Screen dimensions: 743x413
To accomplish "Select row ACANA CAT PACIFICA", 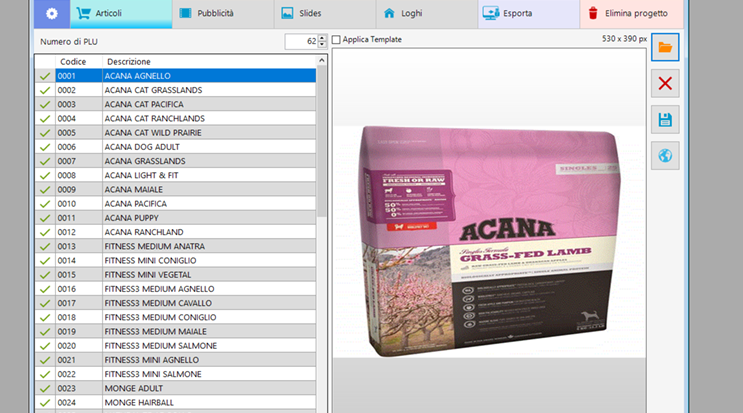I will 175,104.
